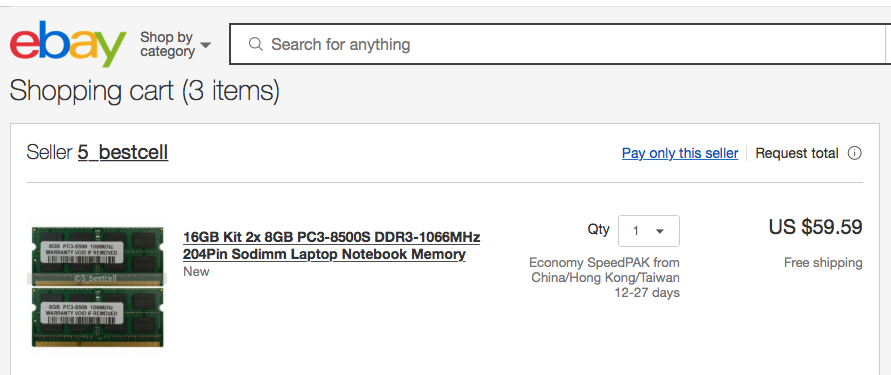
Task: Click the down arrow inside the Qty box
Action: click(x=660, y=231)
